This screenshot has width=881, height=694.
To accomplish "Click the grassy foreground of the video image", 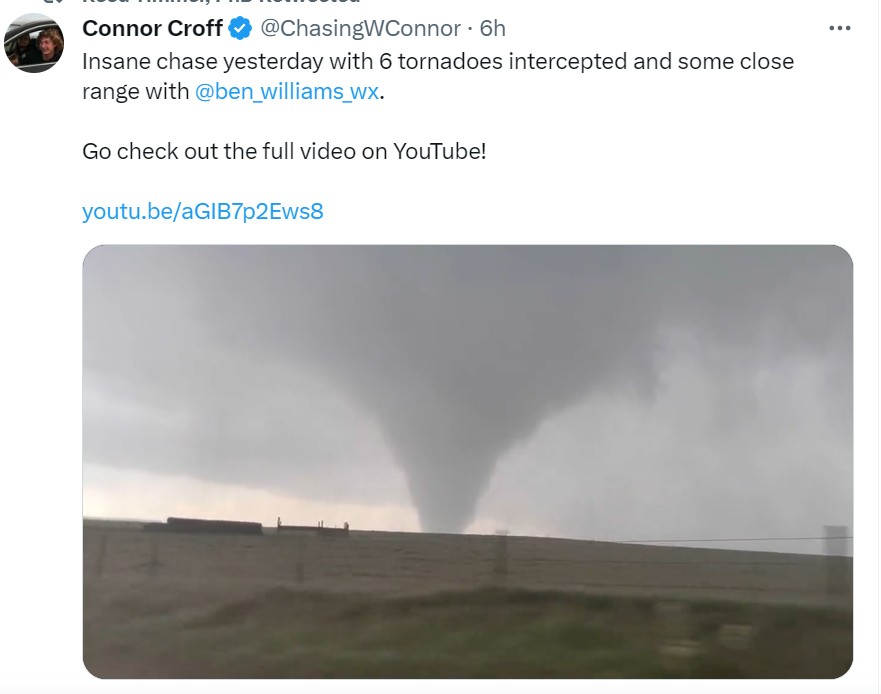I will click(467, 629).
